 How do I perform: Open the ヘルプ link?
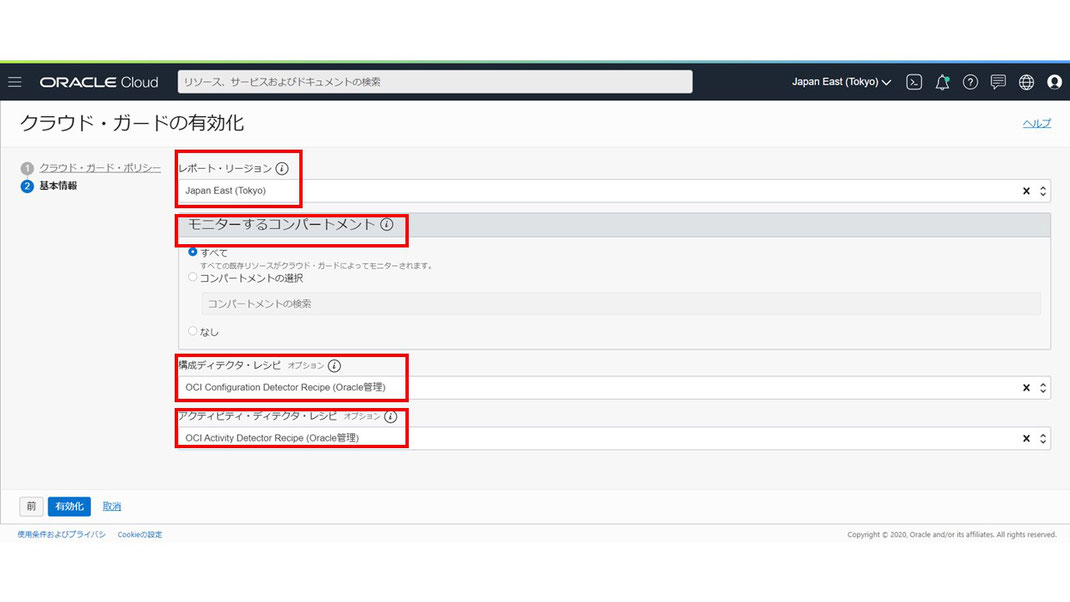click(x=1037, y=124)
